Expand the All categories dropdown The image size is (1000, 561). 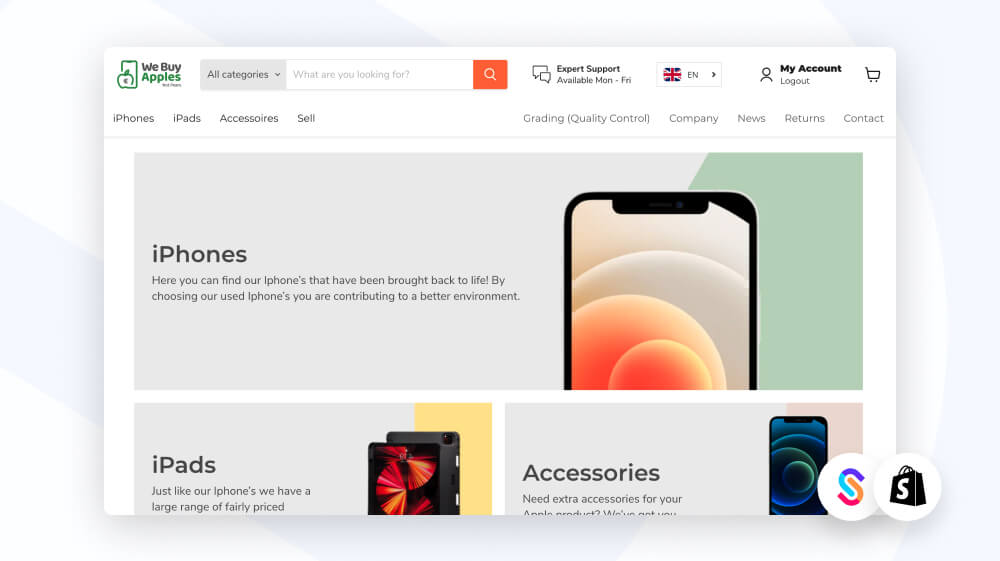coord(243,75)
